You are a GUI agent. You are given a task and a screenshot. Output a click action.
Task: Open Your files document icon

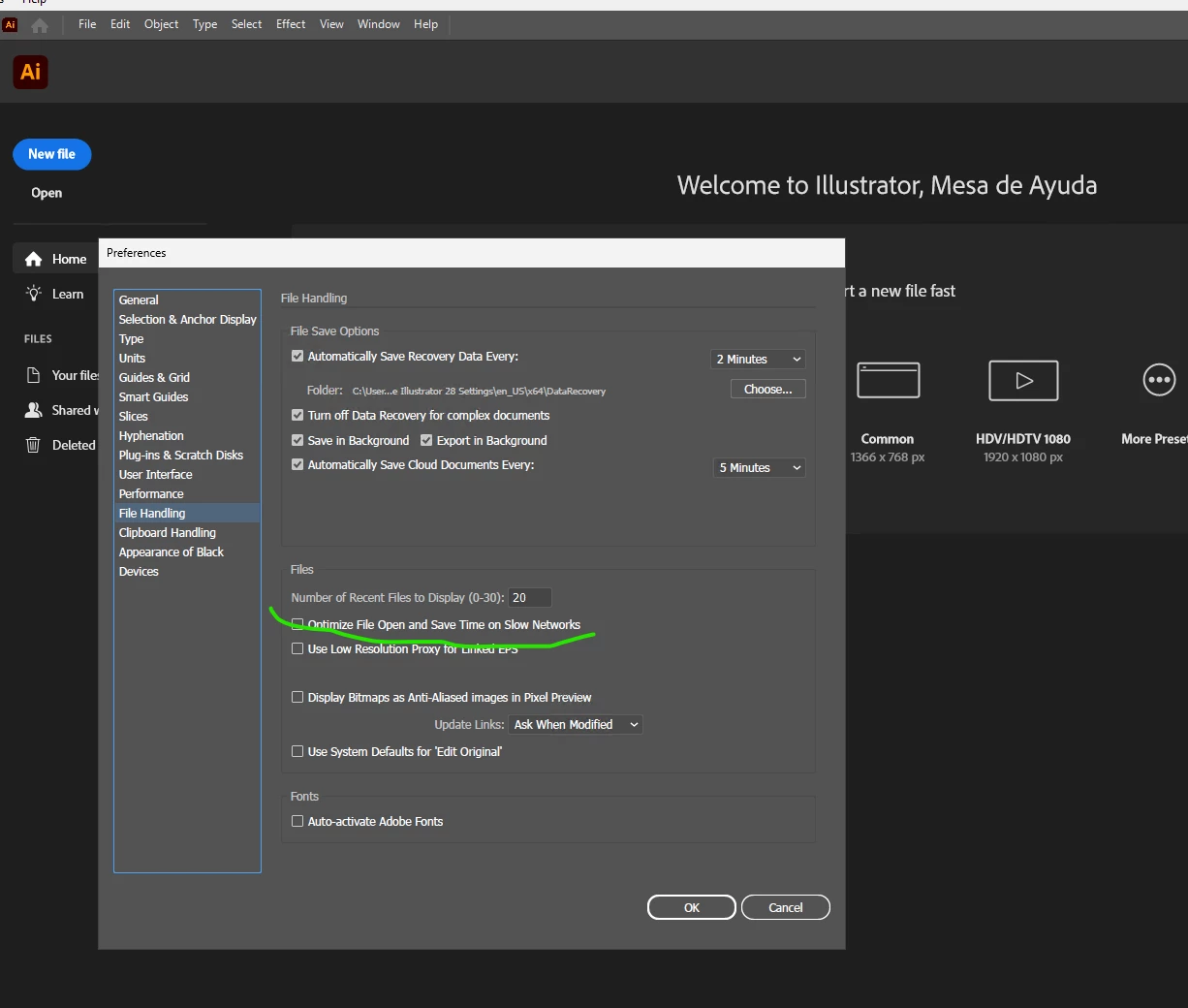coord(33,375)
